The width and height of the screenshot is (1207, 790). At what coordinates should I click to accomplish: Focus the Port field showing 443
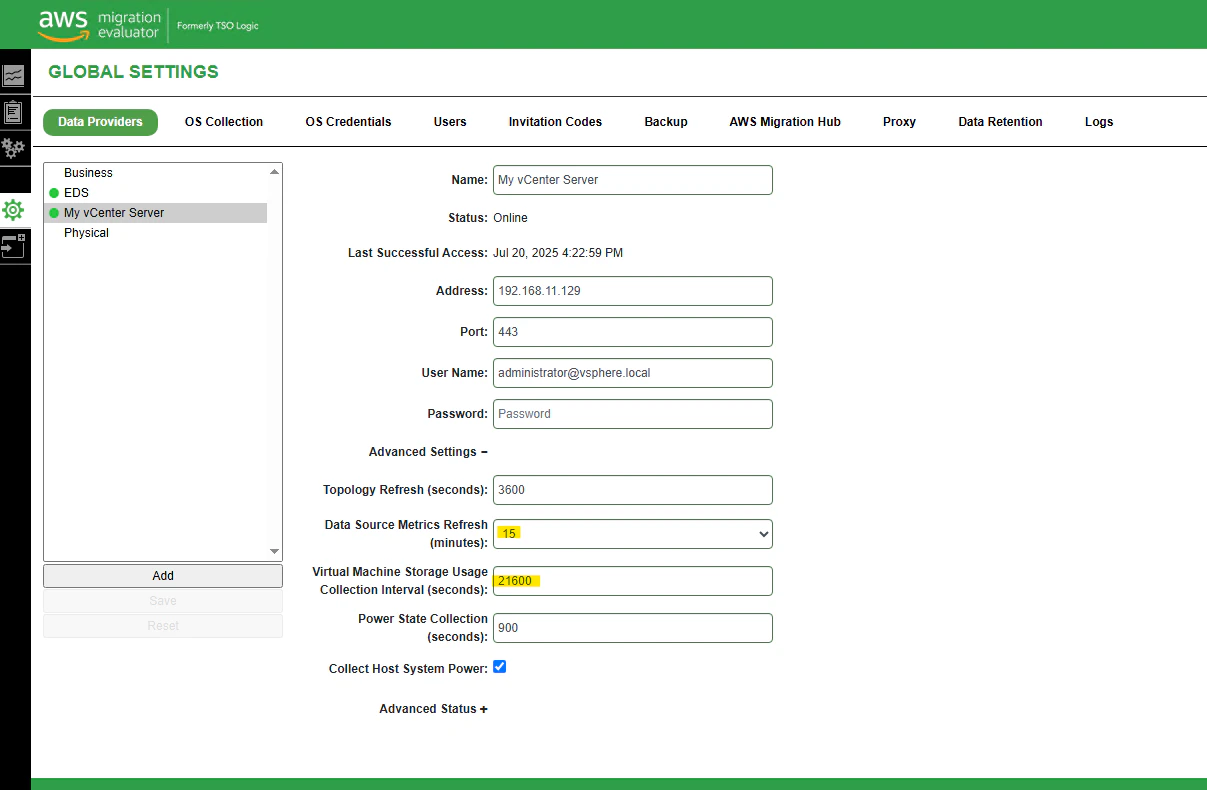point(633,332)
